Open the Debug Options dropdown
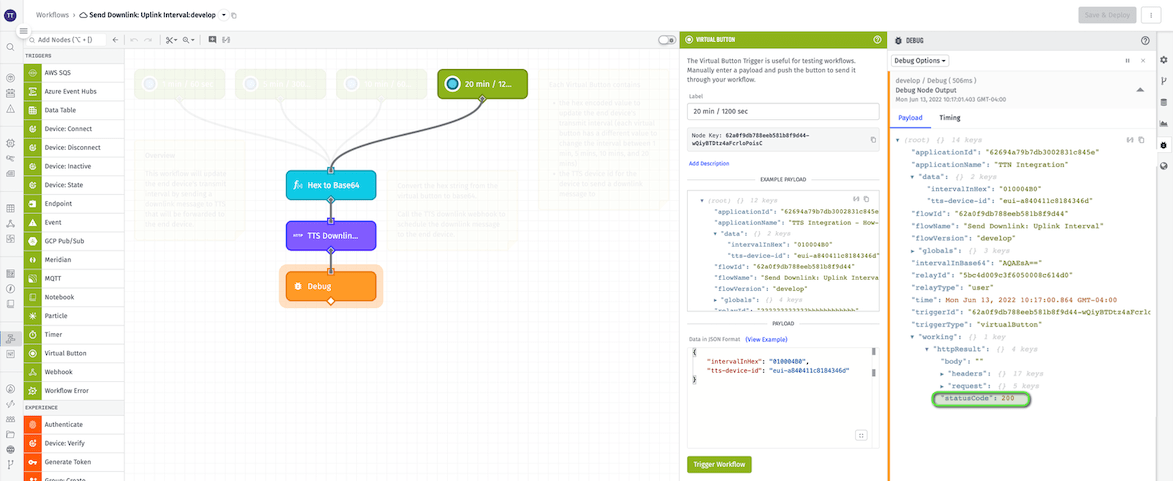The width and height of the screenshot is (1173, 481). tap(919, 61)
